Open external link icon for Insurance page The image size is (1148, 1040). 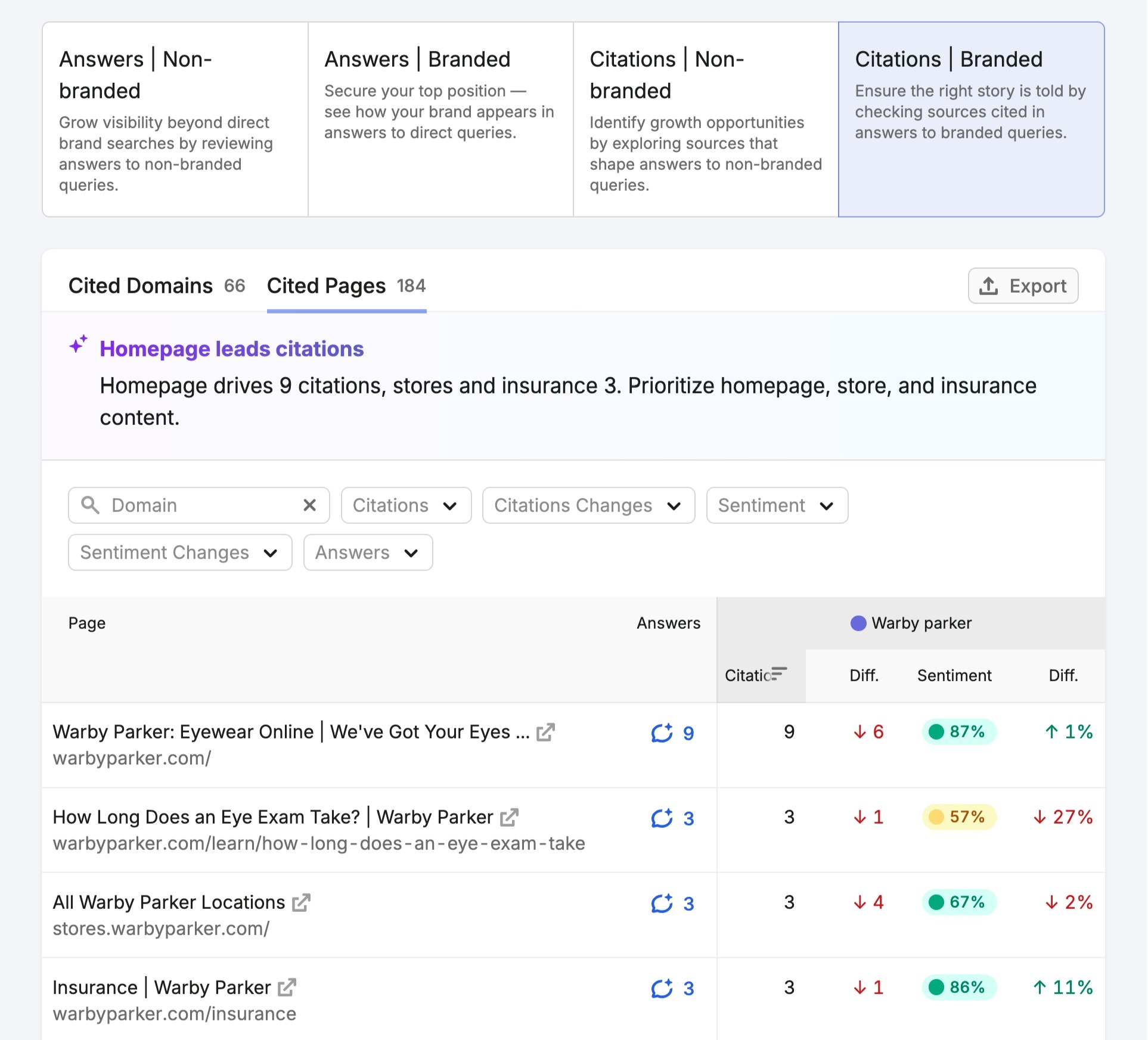pos(287,988)
